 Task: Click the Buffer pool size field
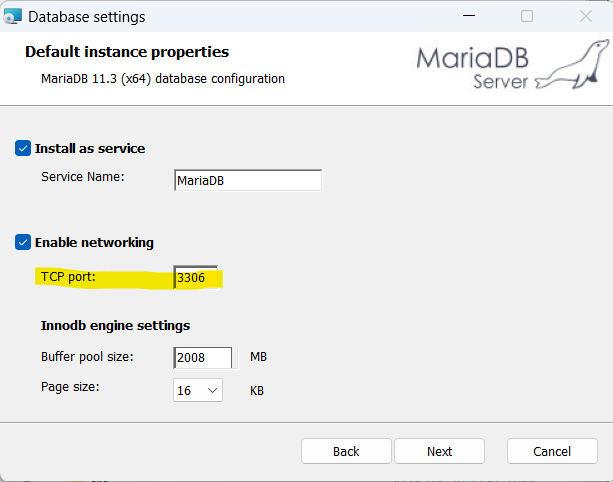tap(203, 357)
